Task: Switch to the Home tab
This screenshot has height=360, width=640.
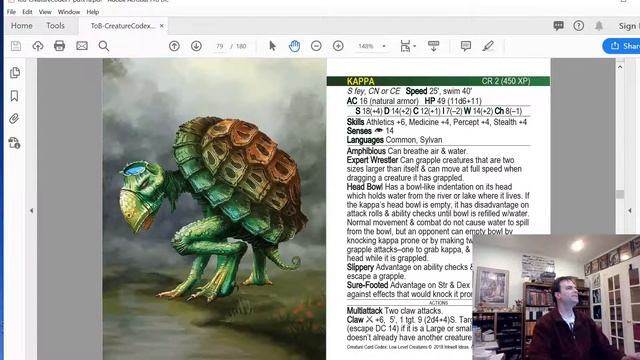Action: point(22,26)
